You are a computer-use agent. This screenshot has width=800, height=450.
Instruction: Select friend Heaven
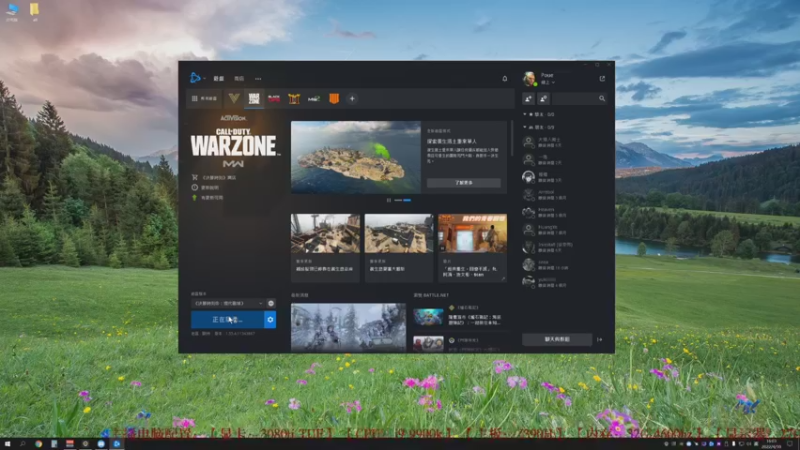coord(564,212)
